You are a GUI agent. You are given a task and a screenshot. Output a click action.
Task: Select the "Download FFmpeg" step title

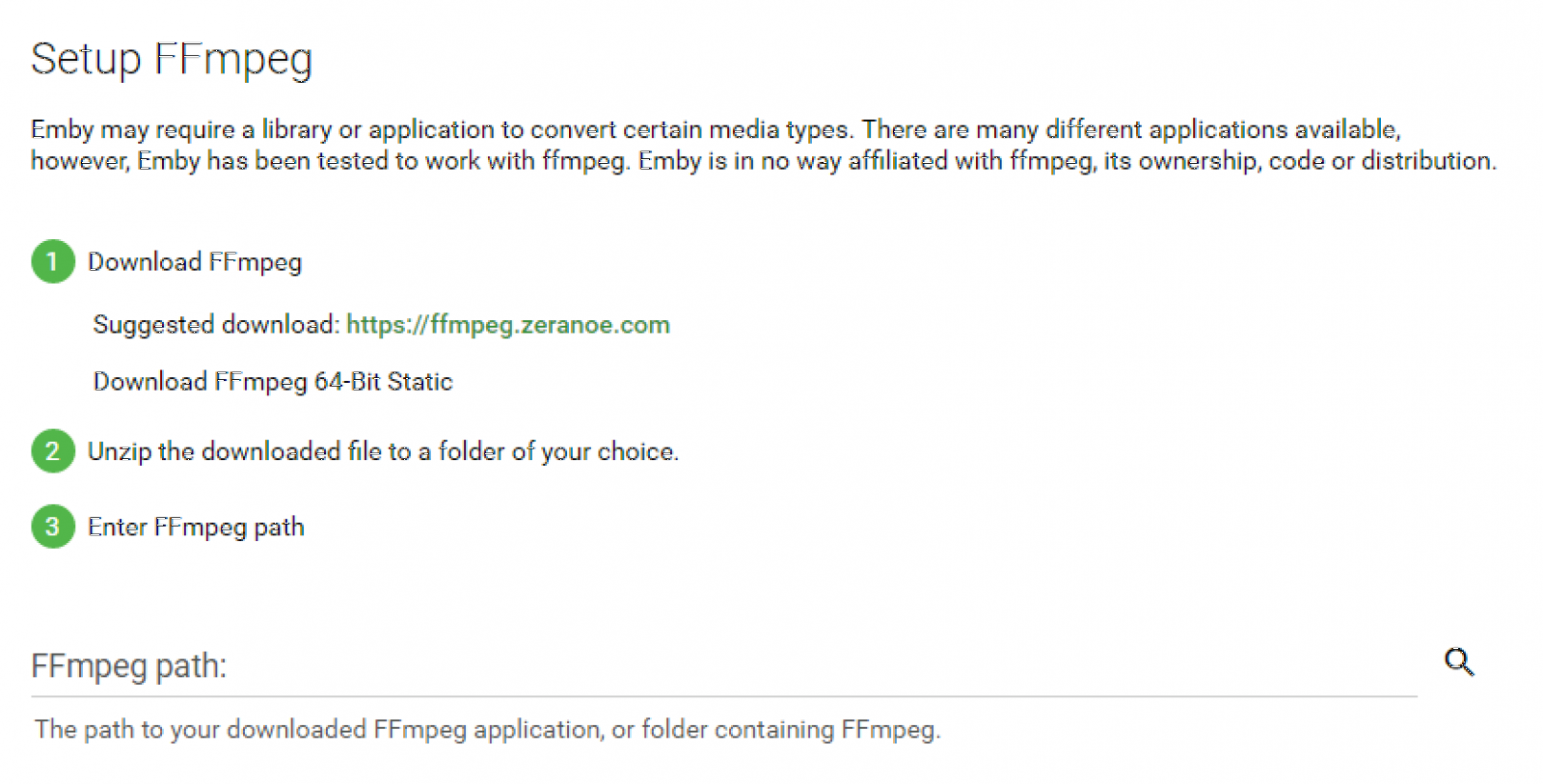point(195,262)
